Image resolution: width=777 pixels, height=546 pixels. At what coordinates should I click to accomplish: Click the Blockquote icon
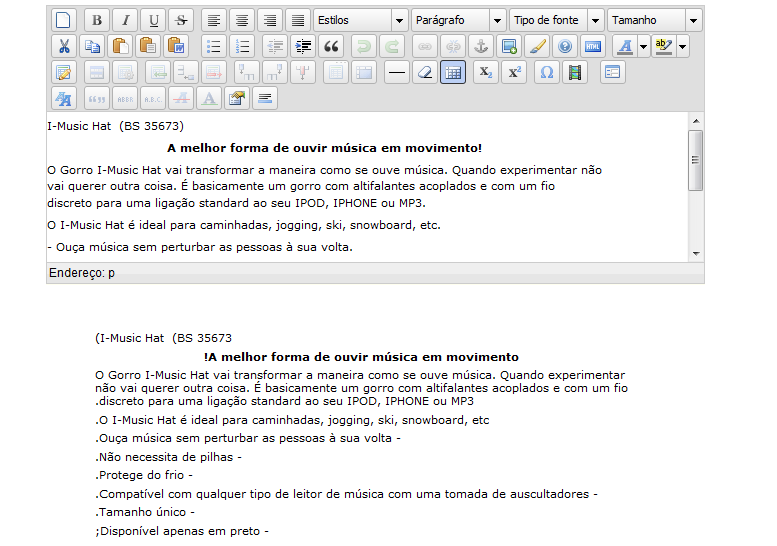click(331, 47)
